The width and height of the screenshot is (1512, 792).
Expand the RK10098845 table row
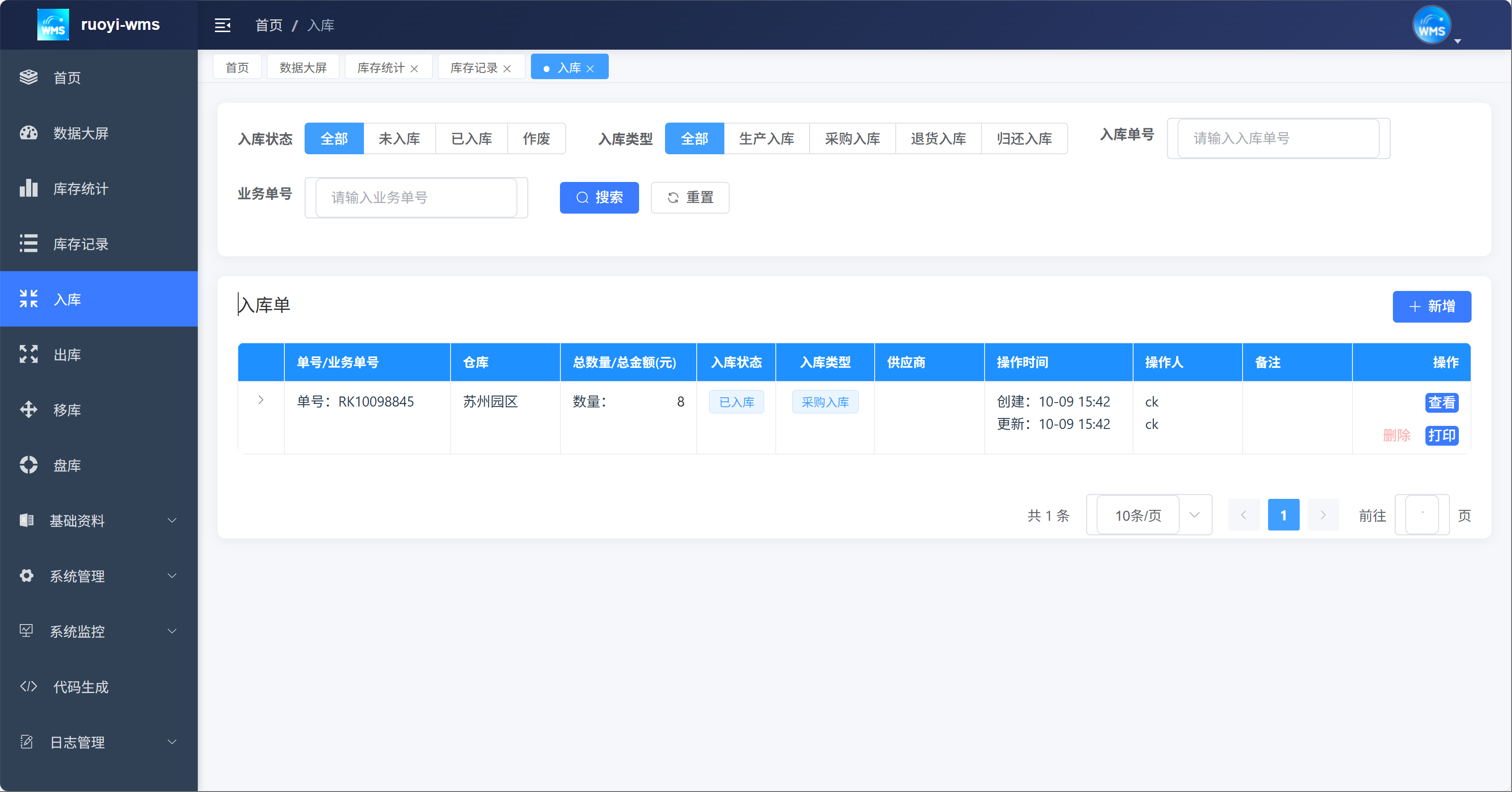[x=261, y=400]
